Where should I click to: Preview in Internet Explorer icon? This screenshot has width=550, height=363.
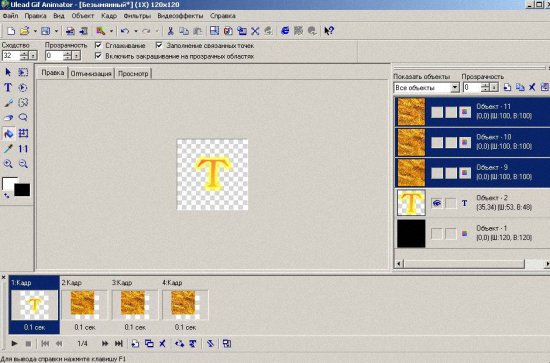click(285, 31)
